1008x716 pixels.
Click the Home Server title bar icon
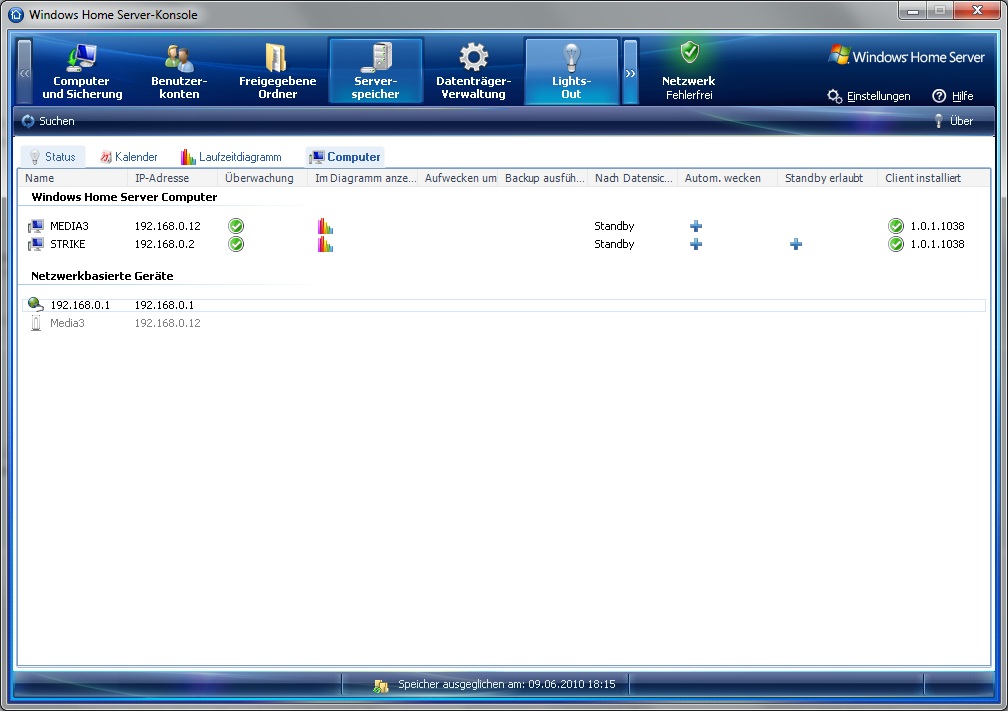click(x=15, y=14)
